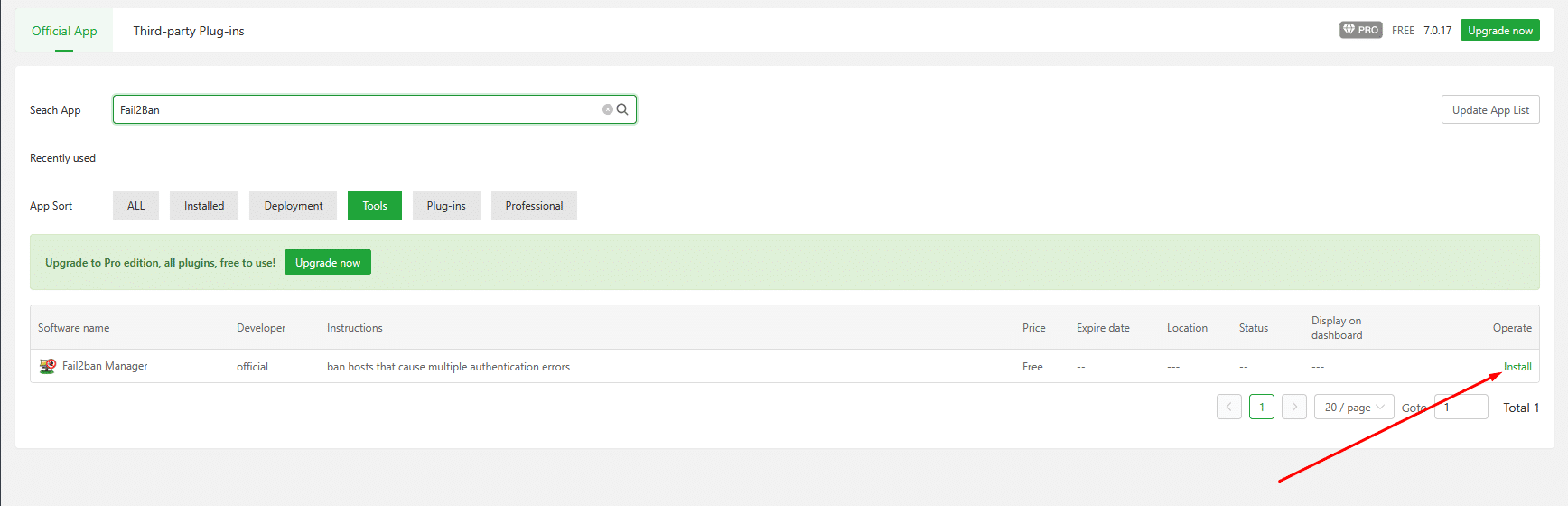The height and width of the screenshot is (506, 1568).
Task: Select page 1 in pagination
Action: [1262, 407]
